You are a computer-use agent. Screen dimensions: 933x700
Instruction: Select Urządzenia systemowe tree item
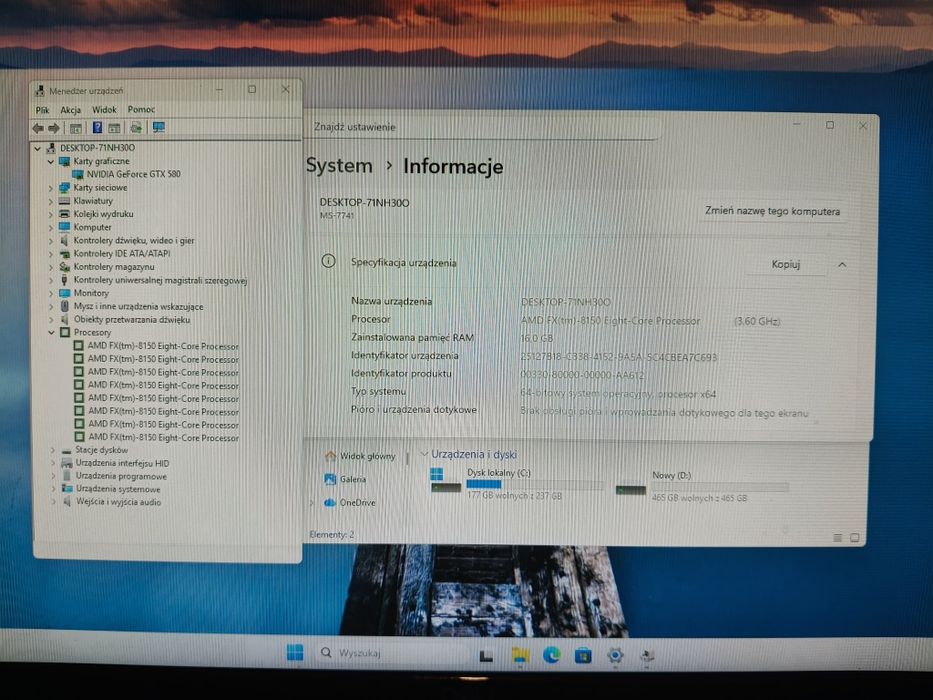118,489
